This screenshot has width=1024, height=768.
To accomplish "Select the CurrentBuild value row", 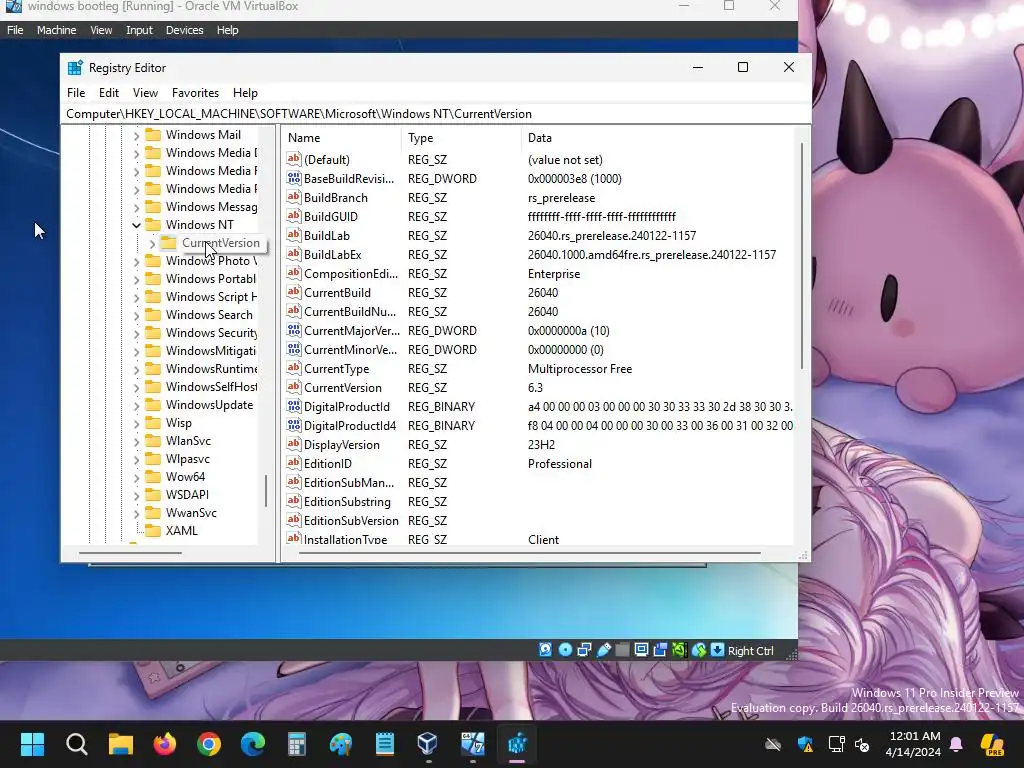I will (539, 293).
